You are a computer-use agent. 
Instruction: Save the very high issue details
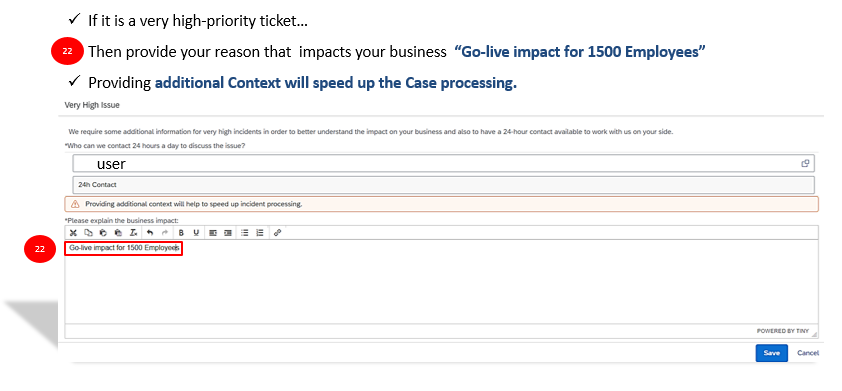click(772, 353)
